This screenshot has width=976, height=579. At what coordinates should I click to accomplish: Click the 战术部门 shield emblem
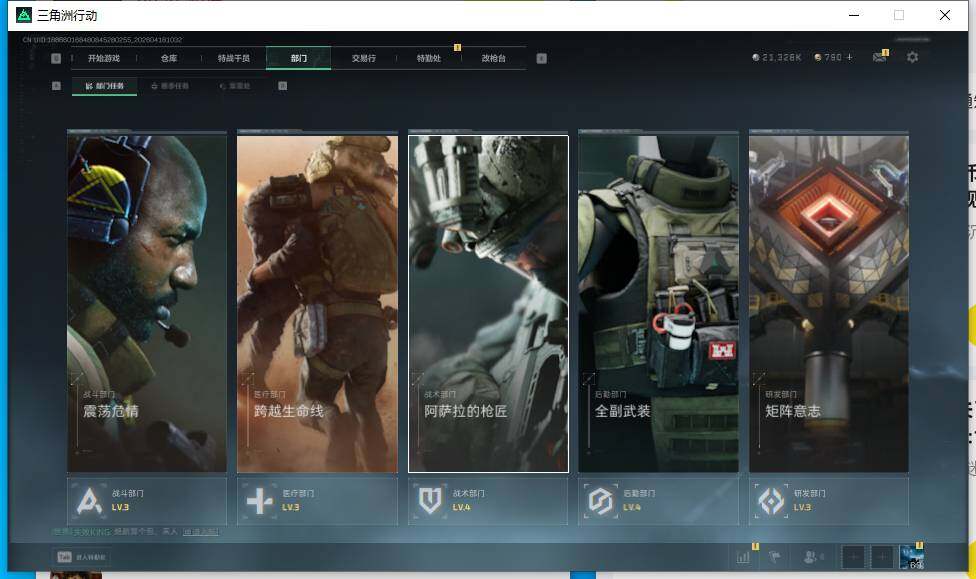click(x=431, y=500)
